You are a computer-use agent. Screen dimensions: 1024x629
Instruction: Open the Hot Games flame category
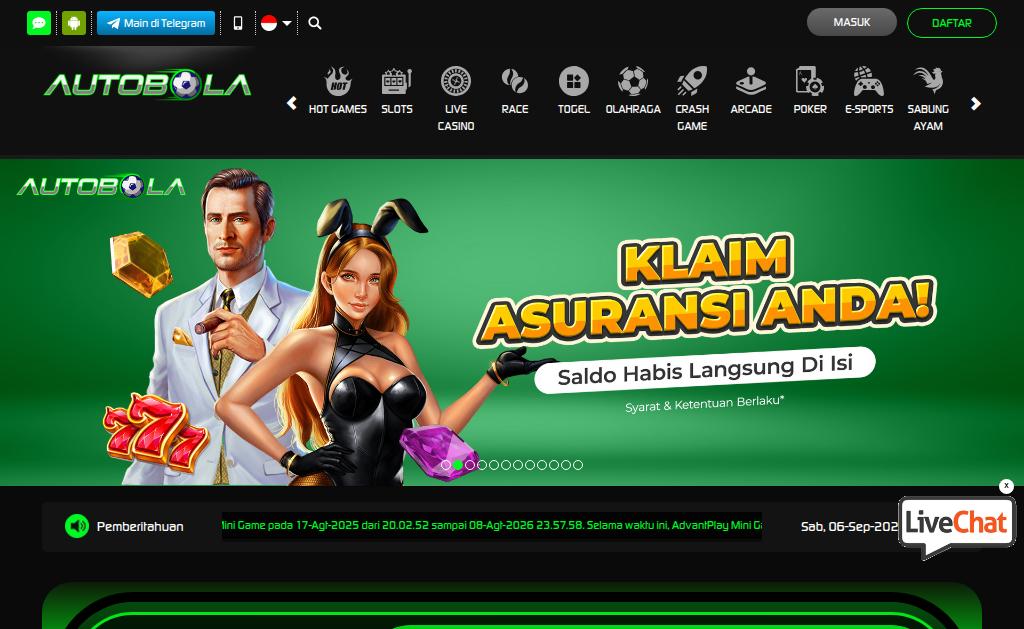point(338,91)
